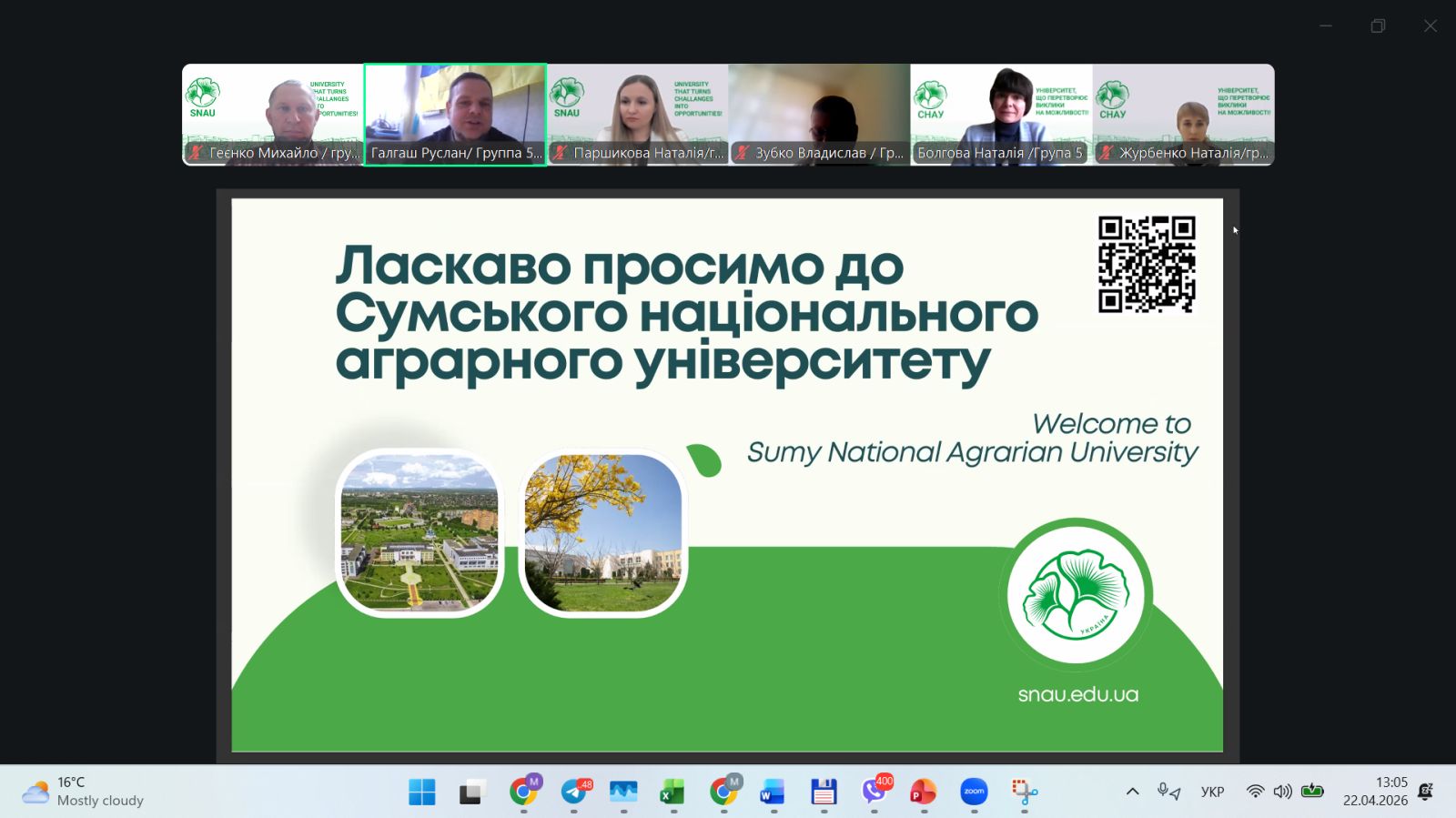Open the УКР input language switcher
Screen dimensions: 1456x818
click(1212, 792)
